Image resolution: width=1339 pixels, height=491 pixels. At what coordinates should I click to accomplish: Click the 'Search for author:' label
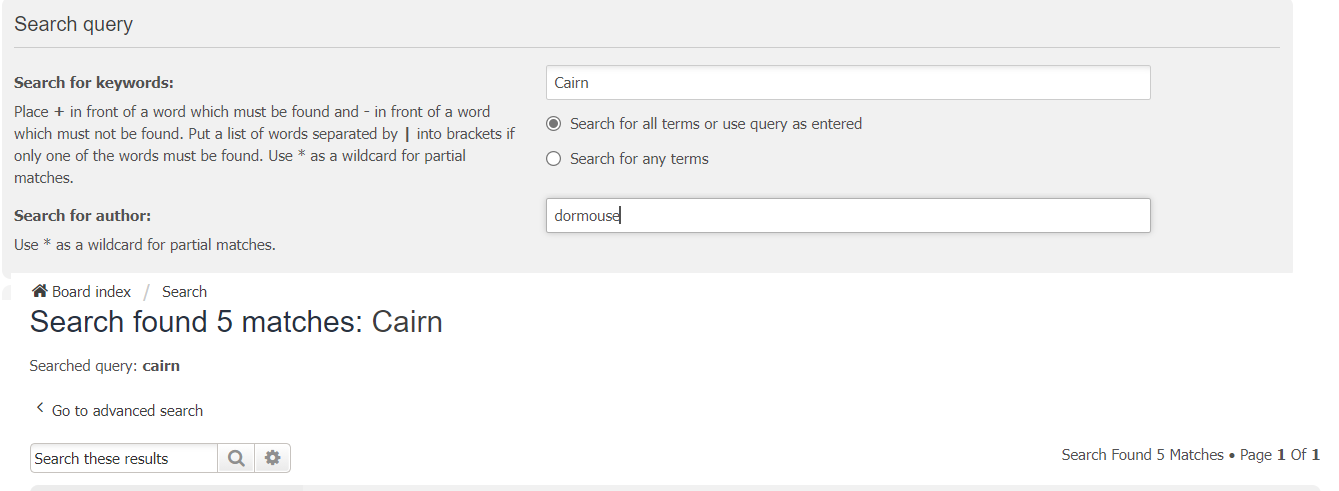[x=82, y=215]
